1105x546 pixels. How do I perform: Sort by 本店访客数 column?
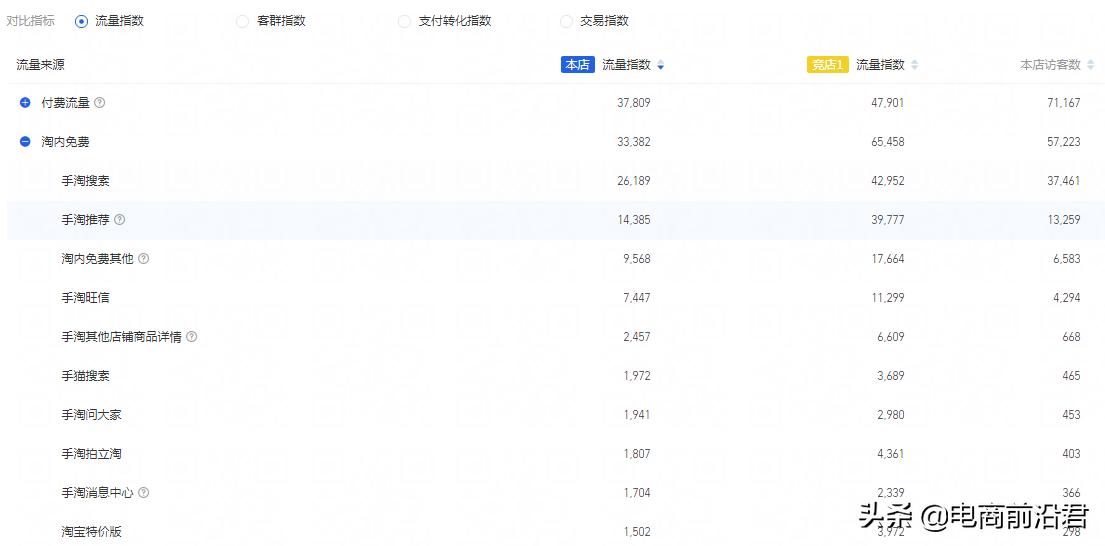(1090, 65)
